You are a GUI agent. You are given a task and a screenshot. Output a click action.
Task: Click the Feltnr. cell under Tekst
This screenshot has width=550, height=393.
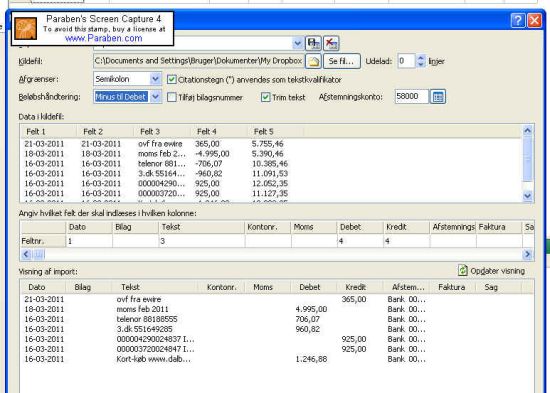202,241
